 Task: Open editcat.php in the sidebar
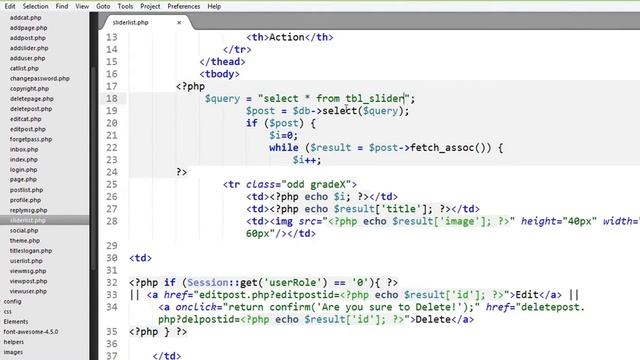tap(26, 119)
